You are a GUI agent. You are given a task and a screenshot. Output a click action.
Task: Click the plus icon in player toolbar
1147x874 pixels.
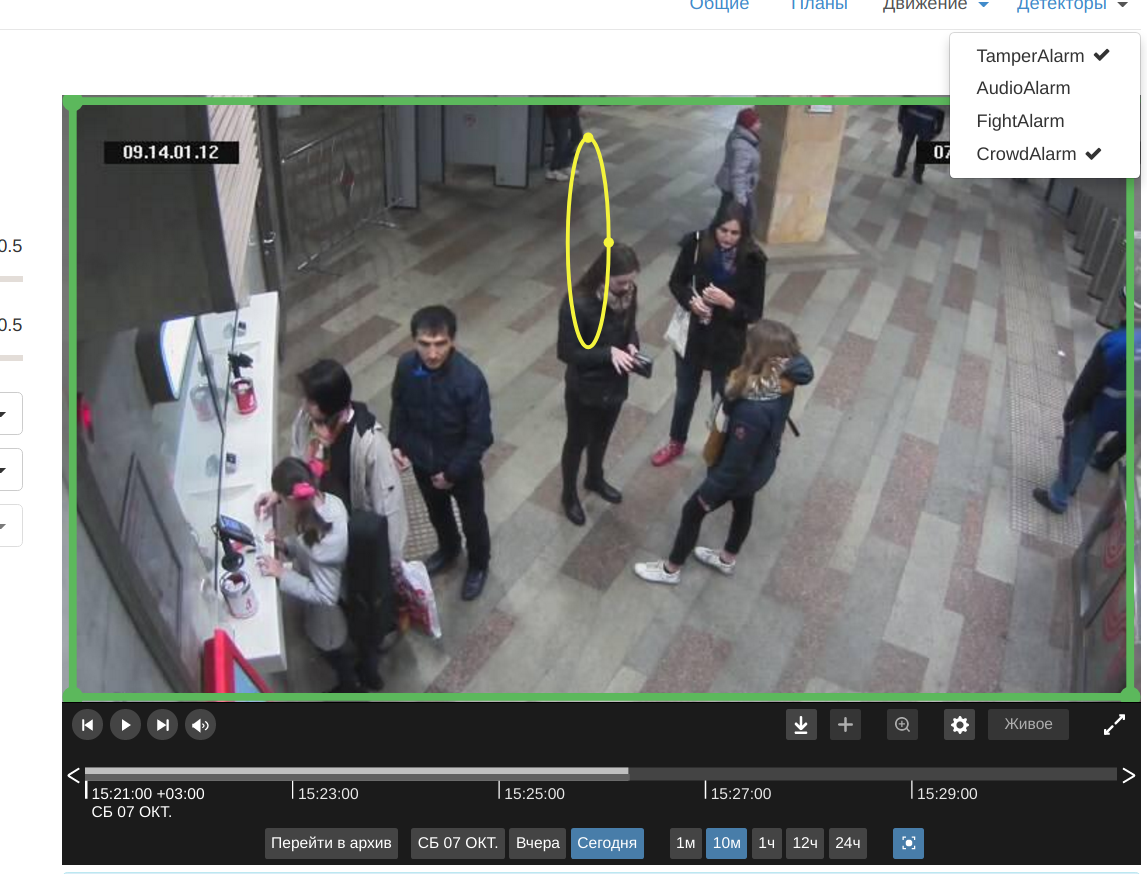click(845, 725)
